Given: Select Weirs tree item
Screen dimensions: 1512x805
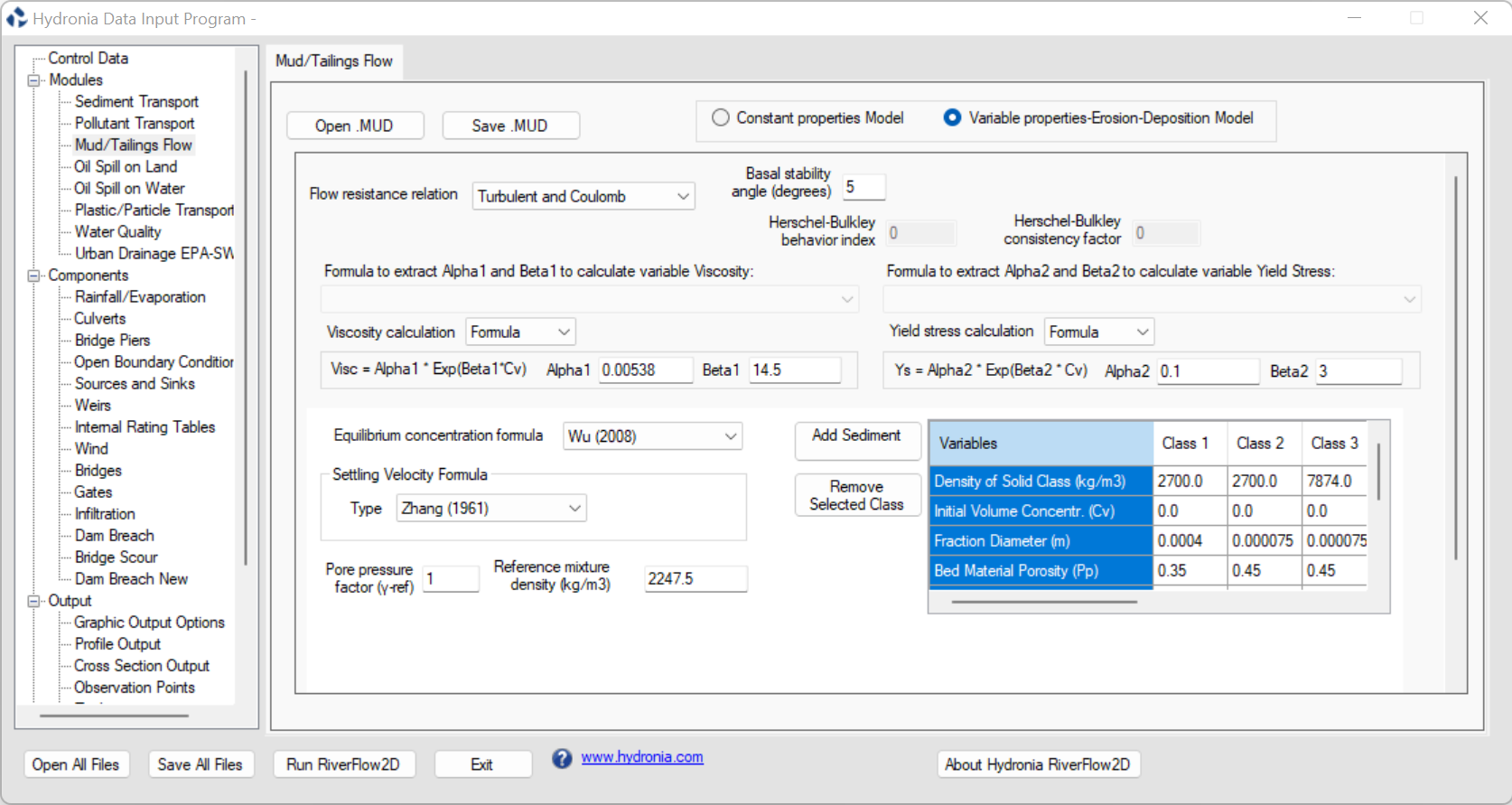Looking at the screenshot, I should tap(92, 405).
